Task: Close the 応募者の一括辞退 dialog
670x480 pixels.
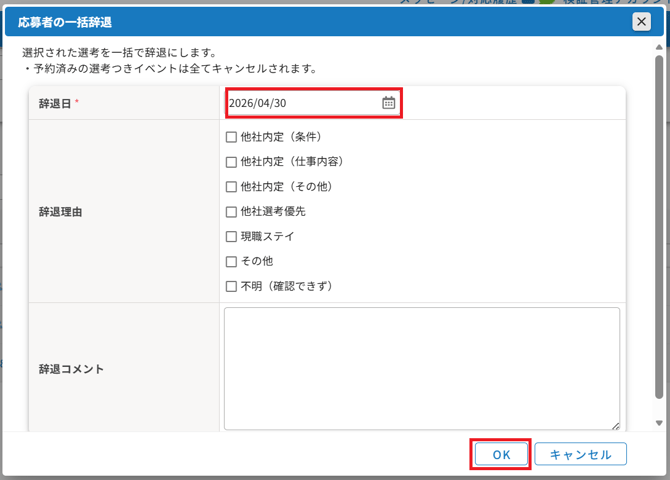Action: point(641,21)
